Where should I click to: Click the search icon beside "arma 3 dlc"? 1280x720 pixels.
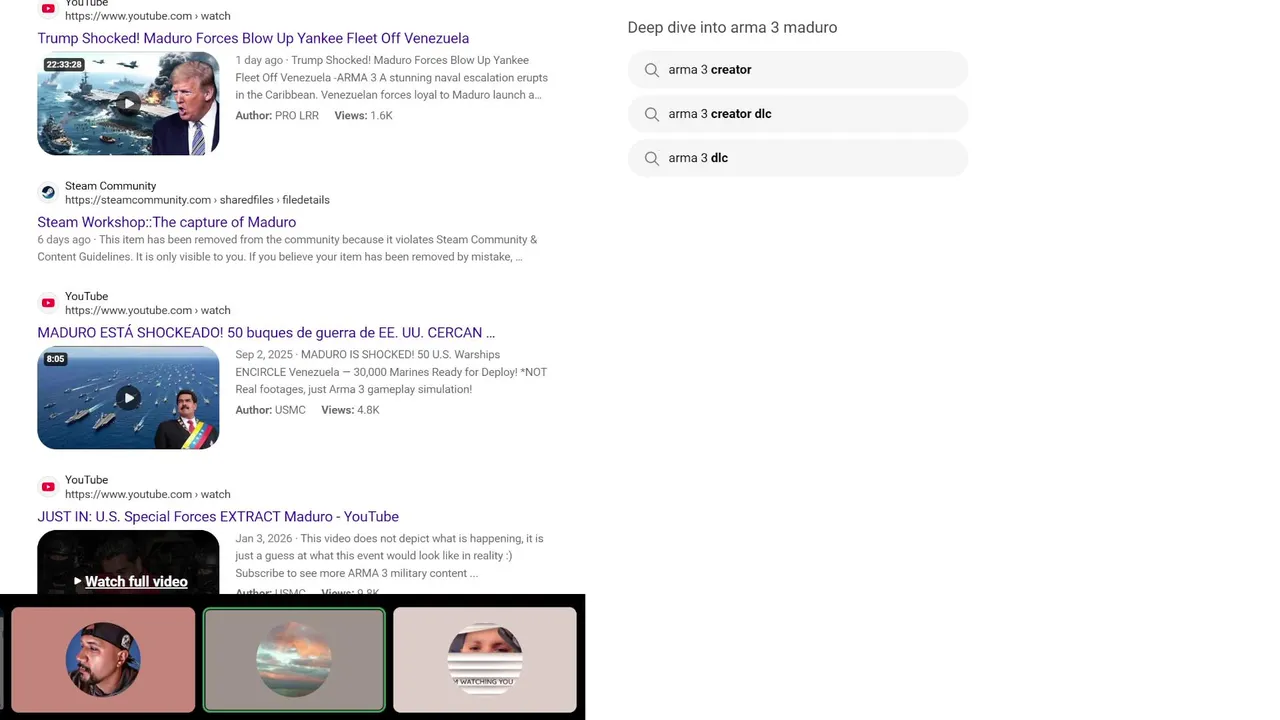point(652,158)
